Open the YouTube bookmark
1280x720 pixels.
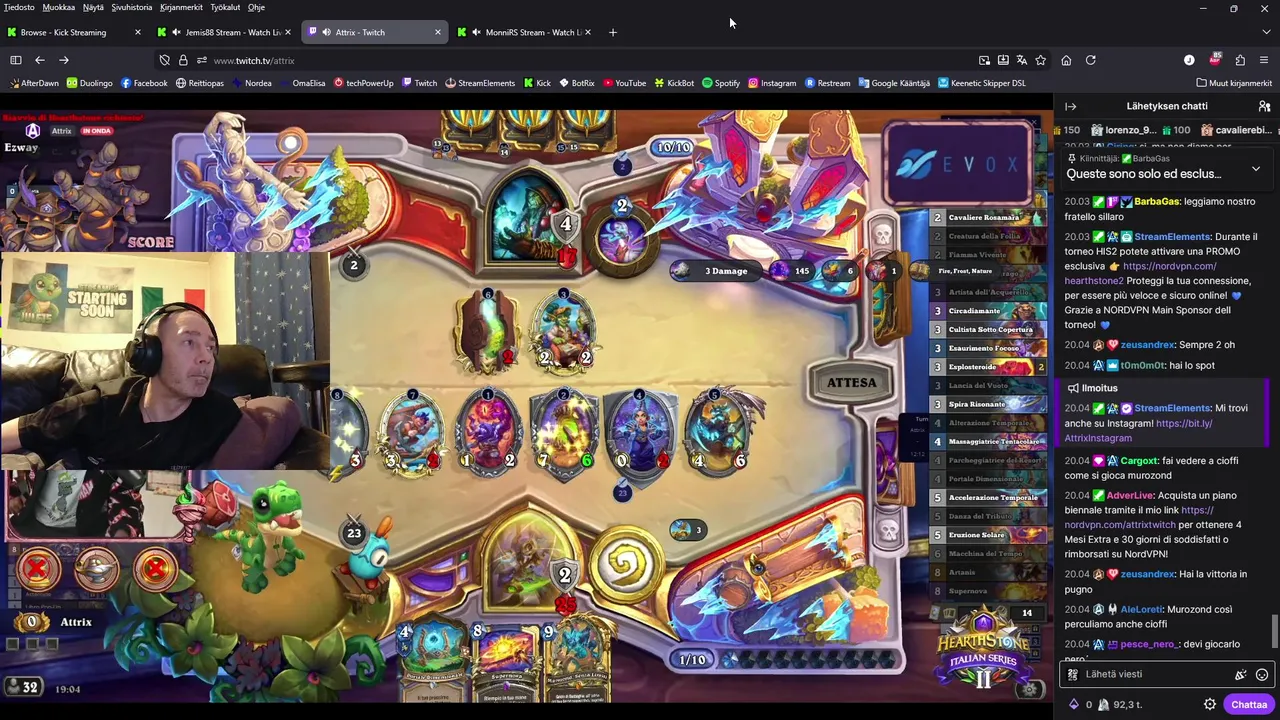pos(624,83)
